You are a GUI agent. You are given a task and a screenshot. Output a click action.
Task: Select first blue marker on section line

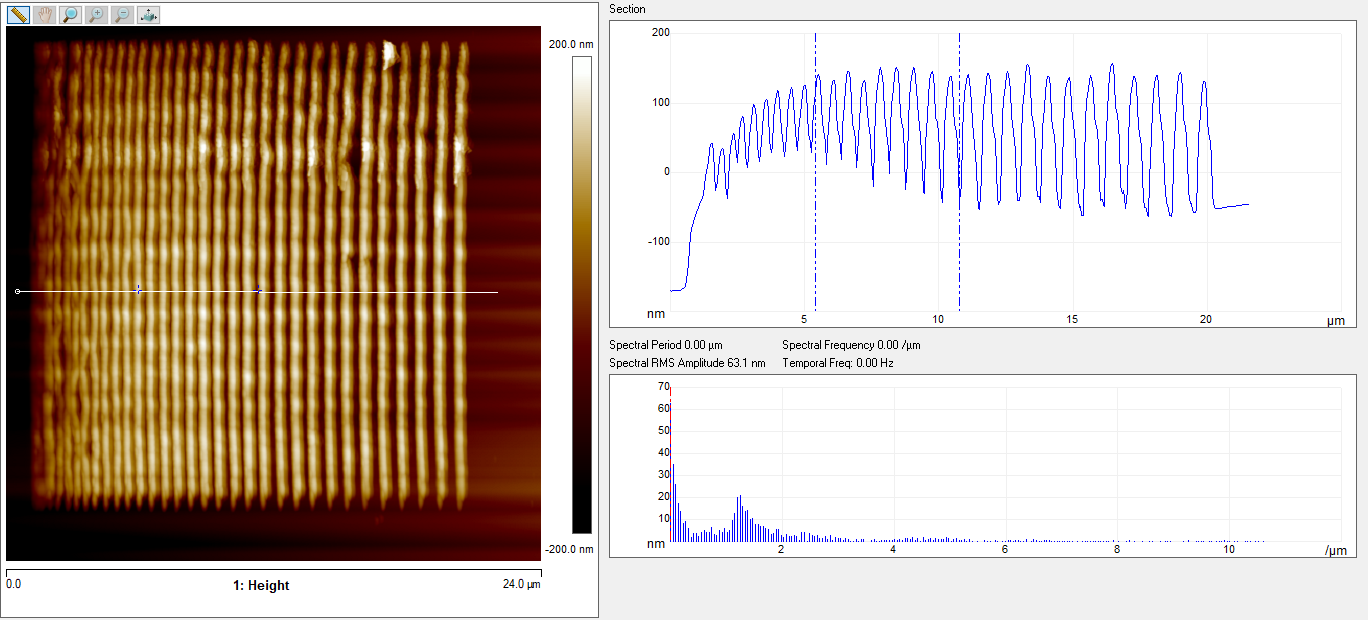(x=139, y=291)
